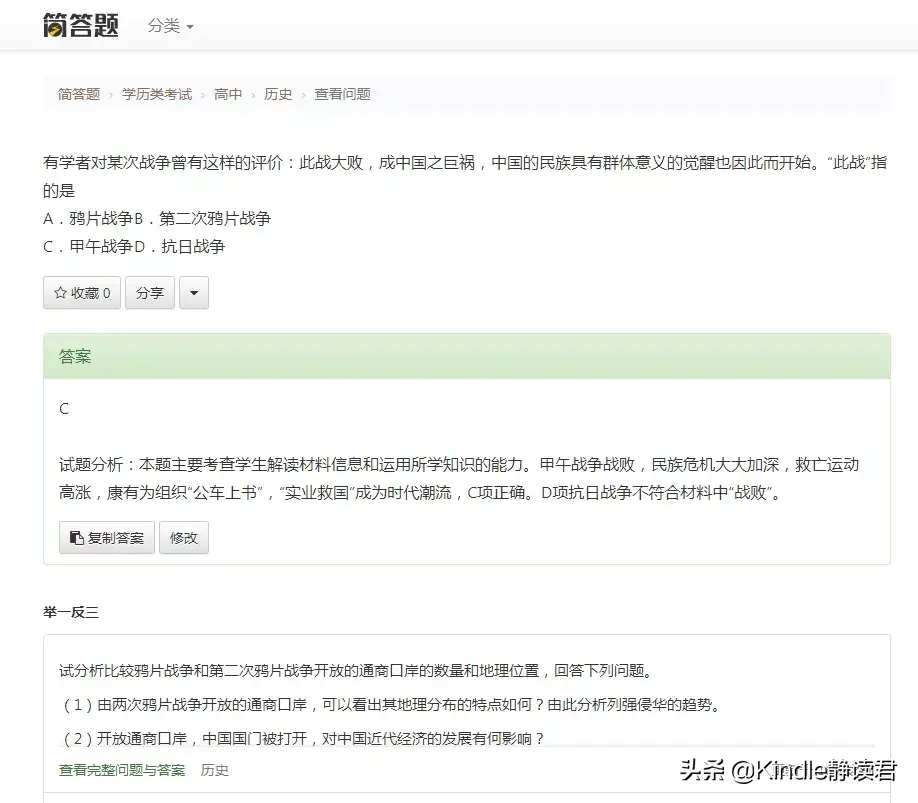Click sub-question (1) about 地理分布
Image resolution: width=918 pixels, height=803 pixels.
[x=392, y=705]
